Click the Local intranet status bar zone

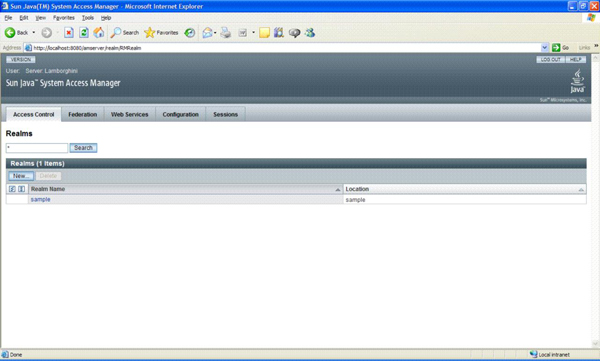[550, 354]
